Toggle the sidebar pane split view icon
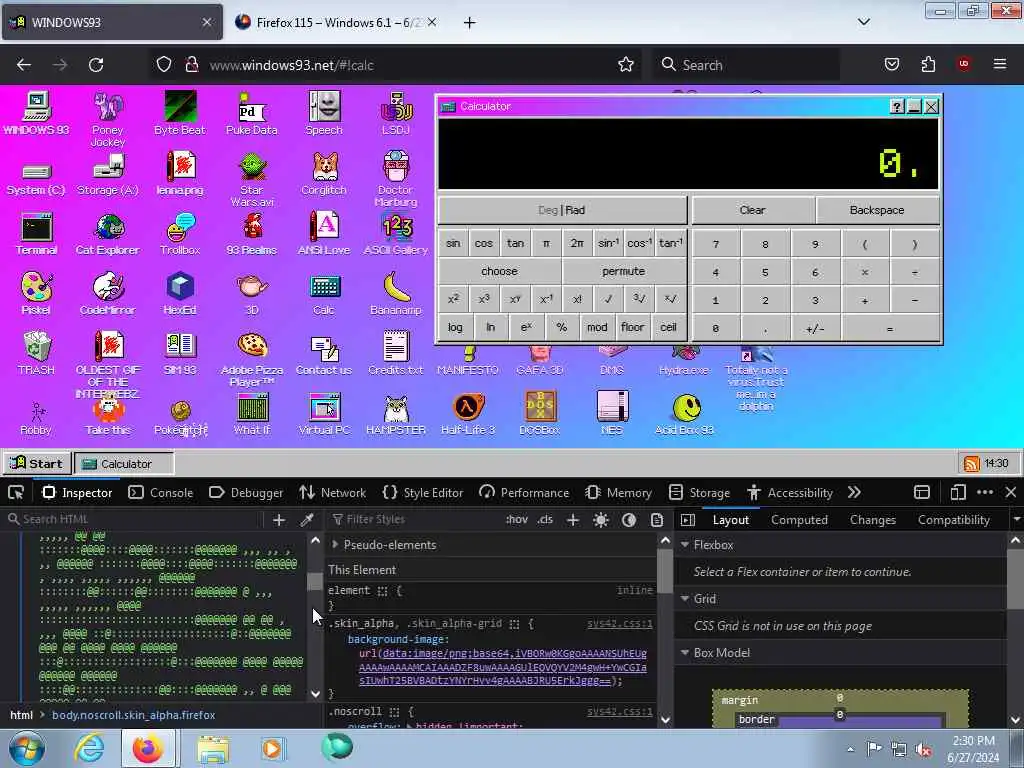Screen dimensions: 1024x768 point(688,520)
